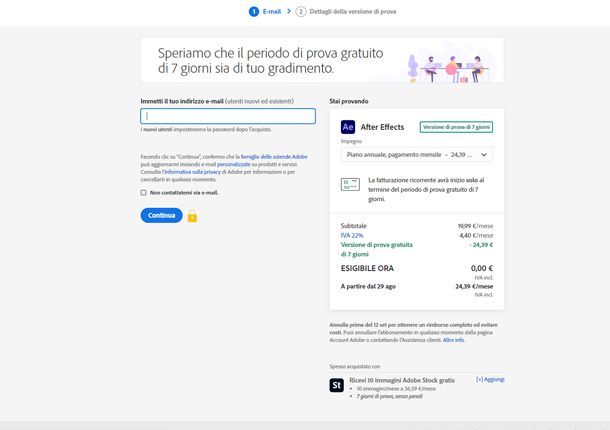Select 'Dettagli della versione di prova' step
Screen dimensions: 610x430
pyautogui.click(x=353, y=12)
